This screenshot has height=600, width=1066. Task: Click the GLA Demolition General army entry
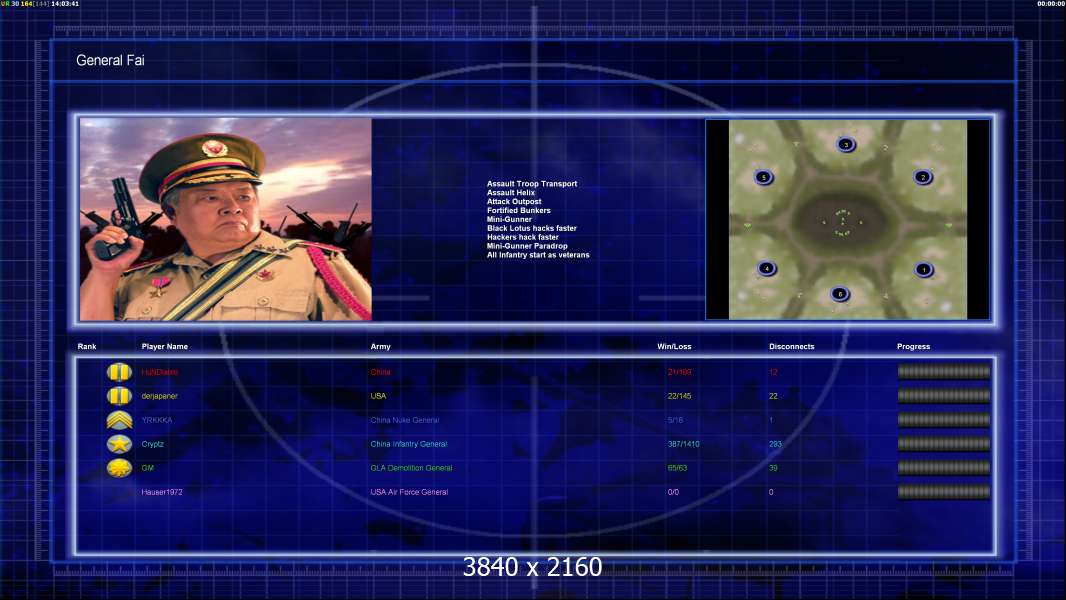(x=411, y=467)
